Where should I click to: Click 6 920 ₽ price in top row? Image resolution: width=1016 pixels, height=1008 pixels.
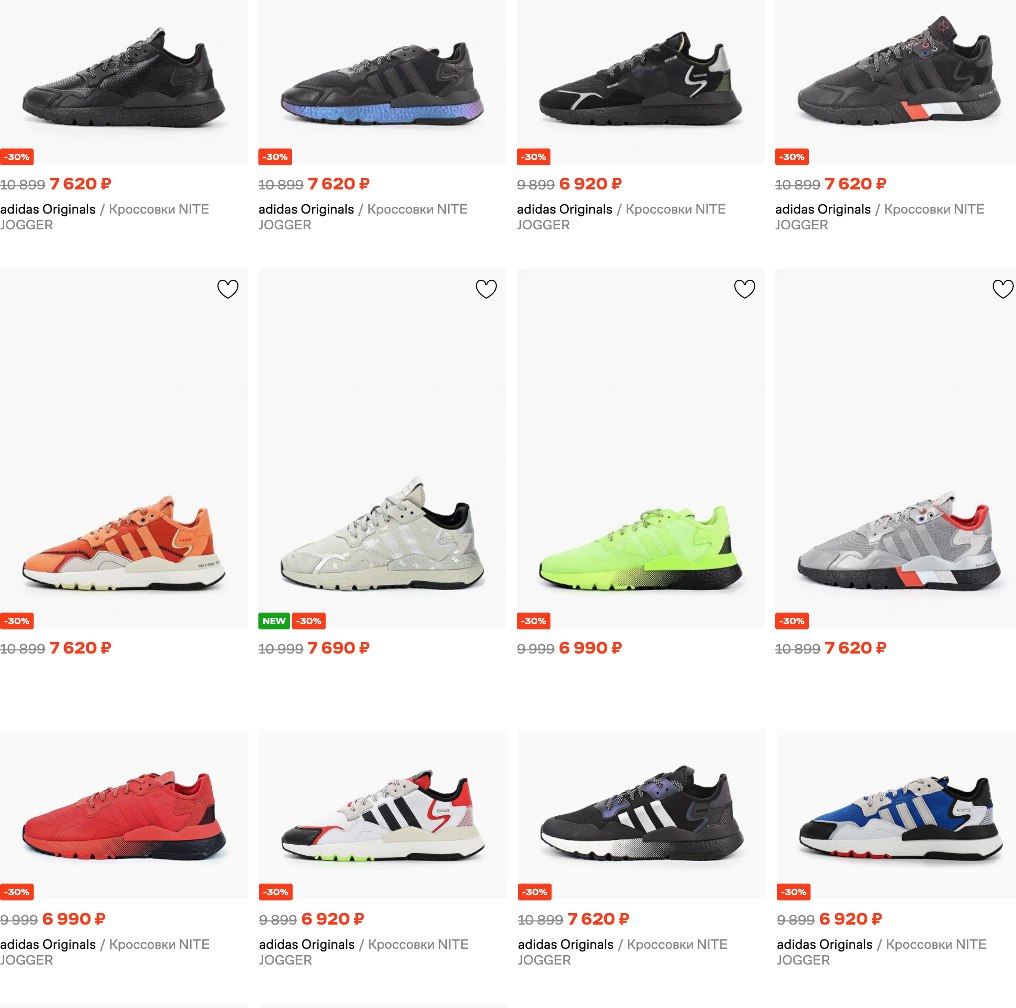[590, 184]
